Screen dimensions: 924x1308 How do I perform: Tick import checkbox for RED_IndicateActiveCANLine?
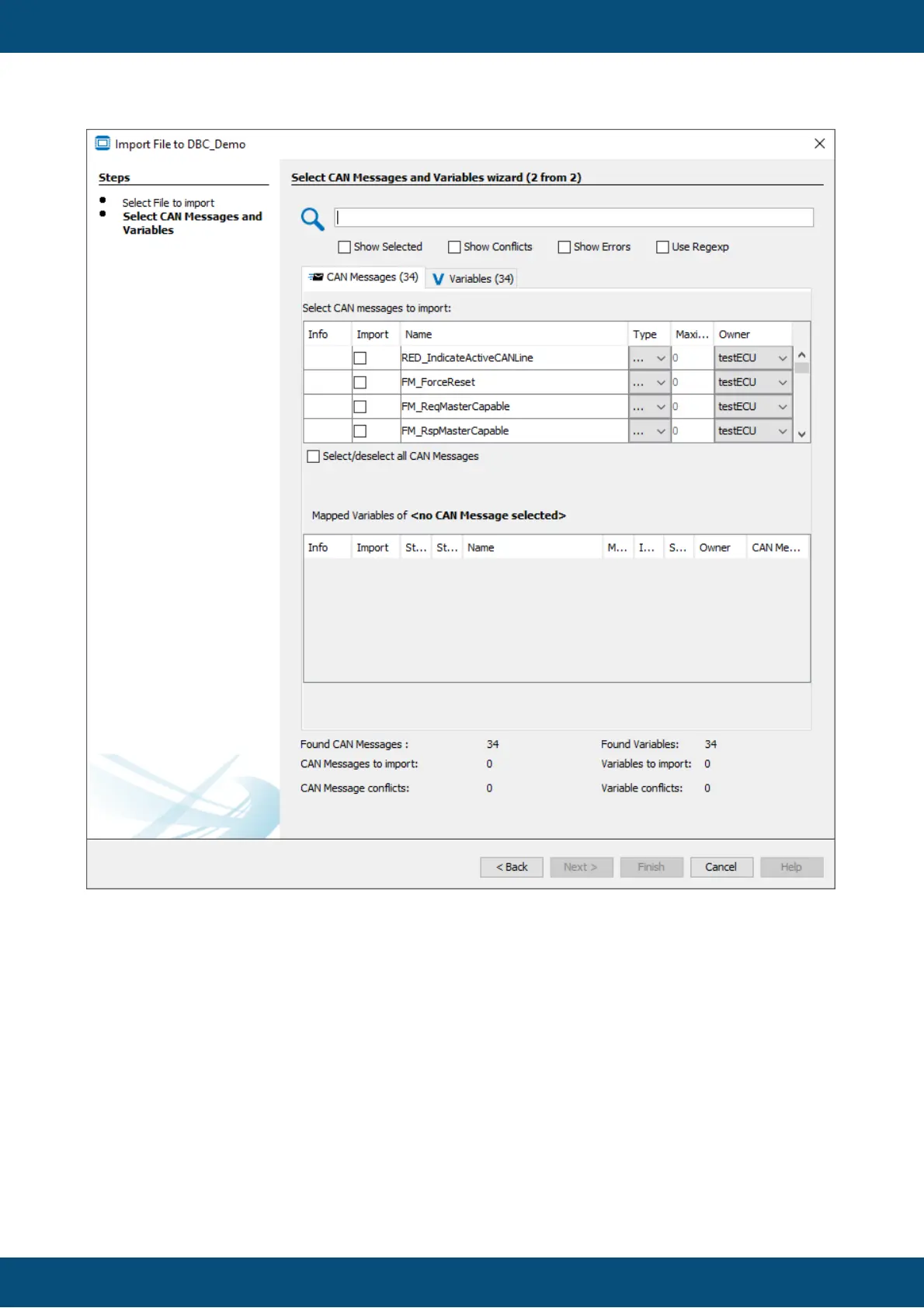click(x=360, y=358)
